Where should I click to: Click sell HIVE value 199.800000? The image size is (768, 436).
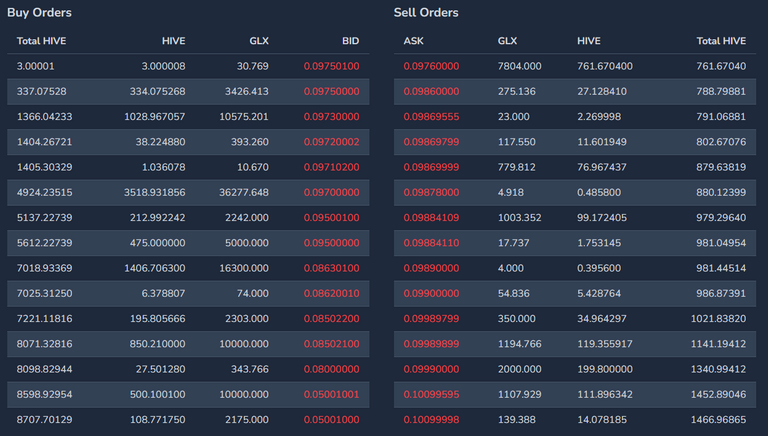pyautogui.click(x=605, y=369)
